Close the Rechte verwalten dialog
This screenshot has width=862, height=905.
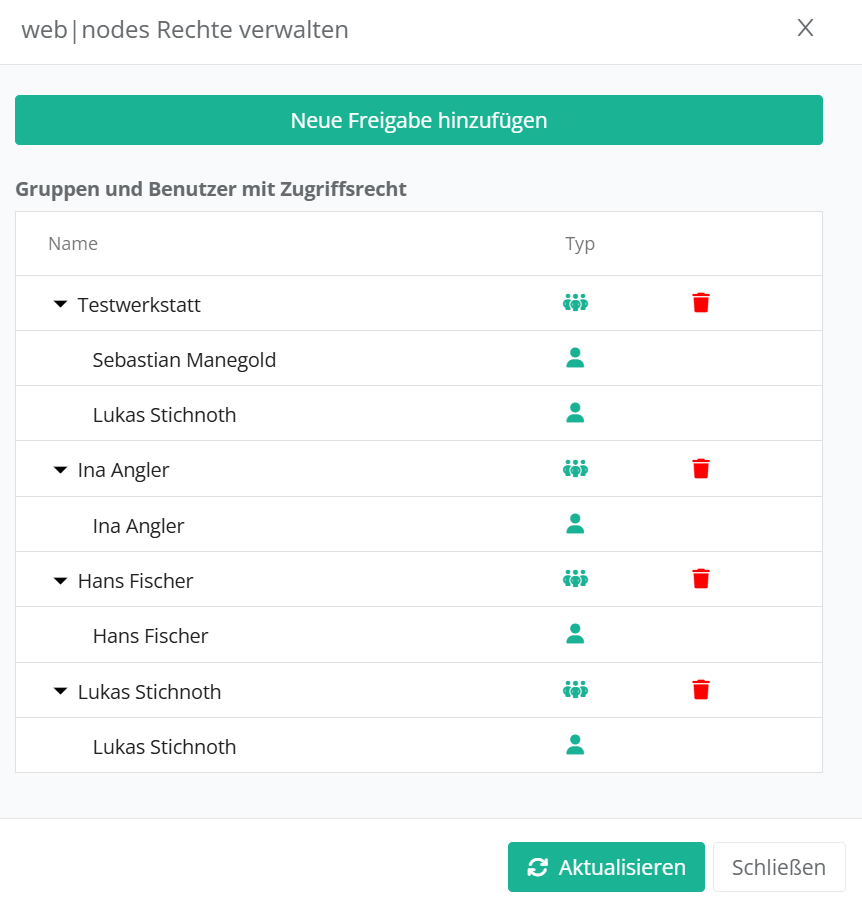805,28
